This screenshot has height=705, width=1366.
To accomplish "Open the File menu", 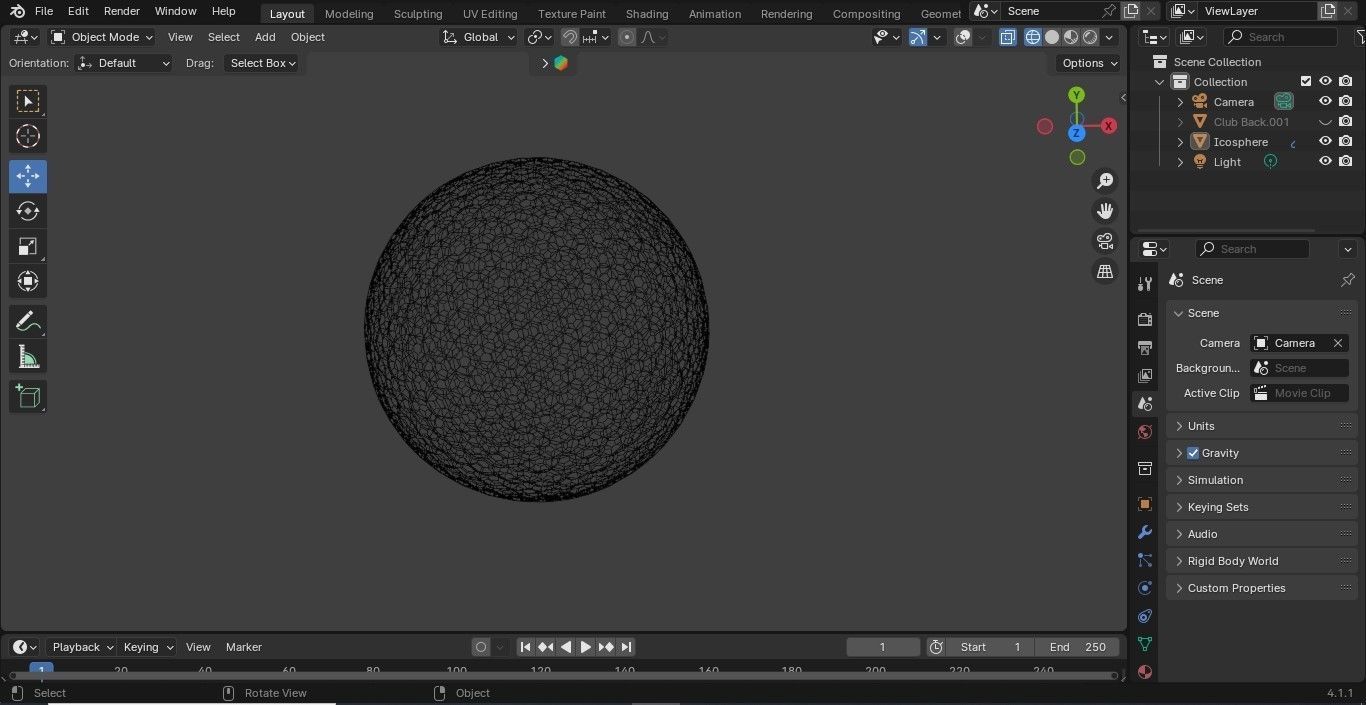I will pyautogui.click(x=44, y=11).
